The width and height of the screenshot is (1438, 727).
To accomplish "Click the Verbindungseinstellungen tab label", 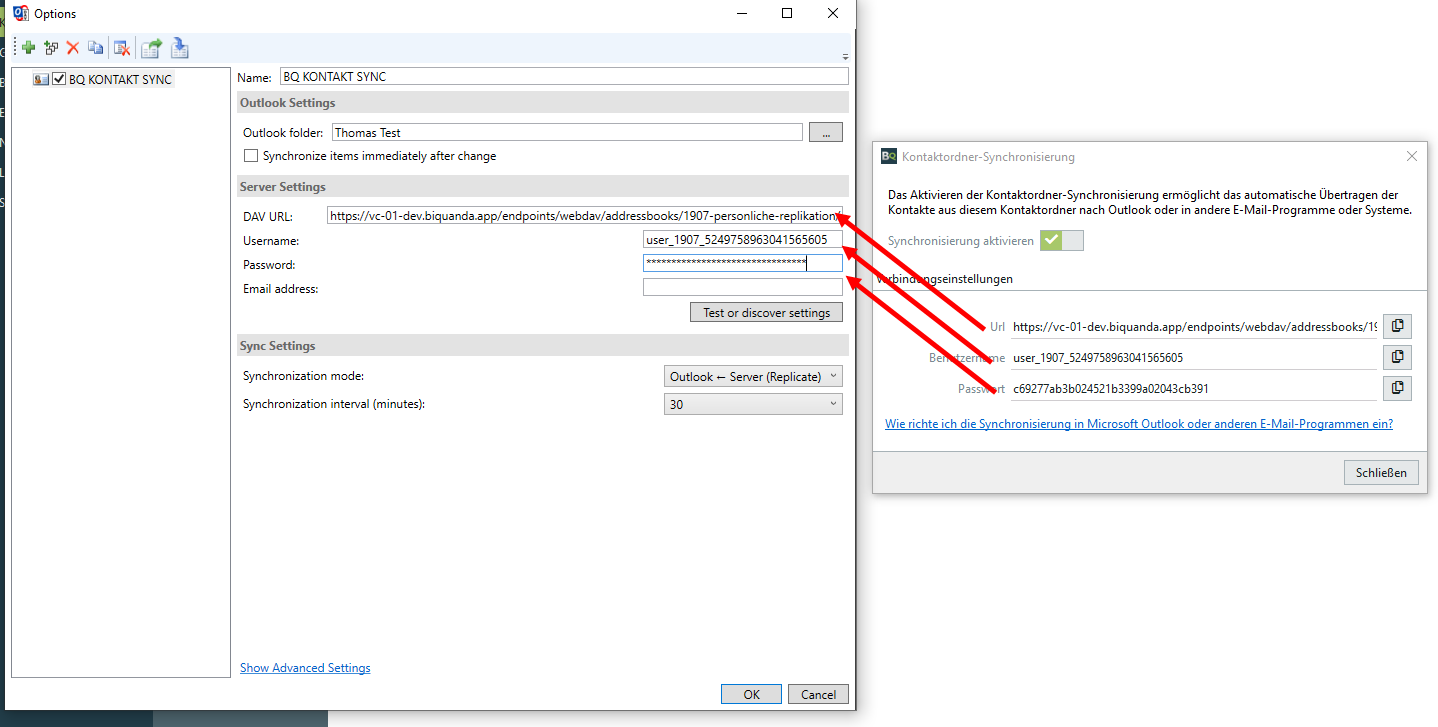I will click(945, 279).
